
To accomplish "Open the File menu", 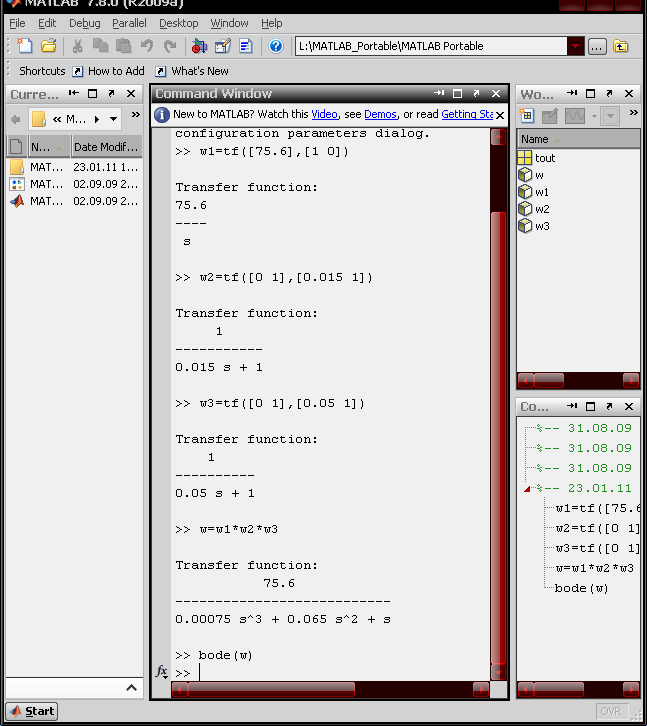I will pyautogui.click(x=17, y=23).
